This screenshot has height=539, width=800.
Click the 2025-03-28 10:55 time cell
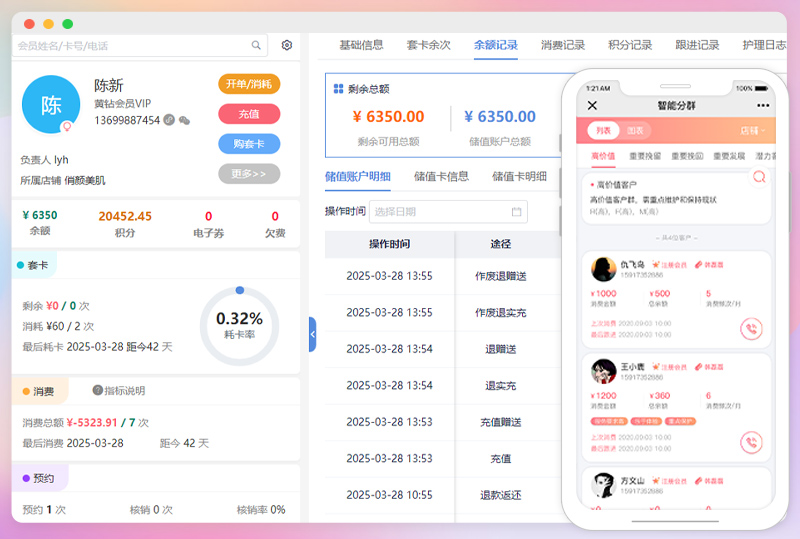point(389,495)
